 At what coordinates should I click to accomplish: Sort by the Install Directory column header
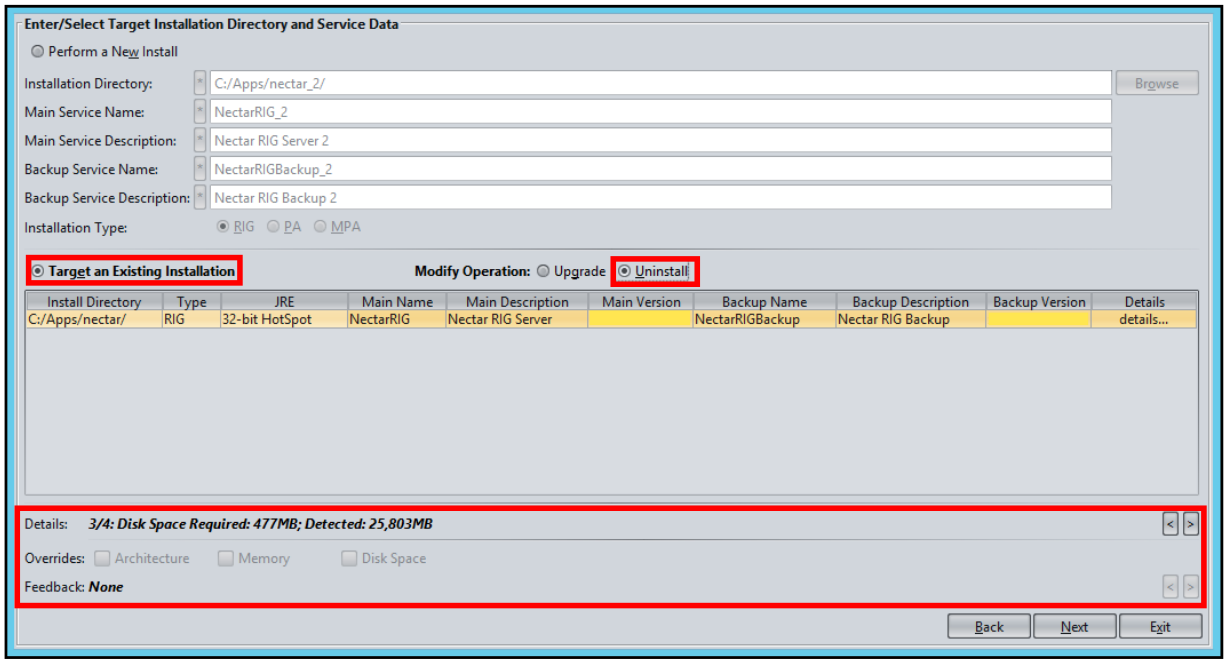(94, 302)
